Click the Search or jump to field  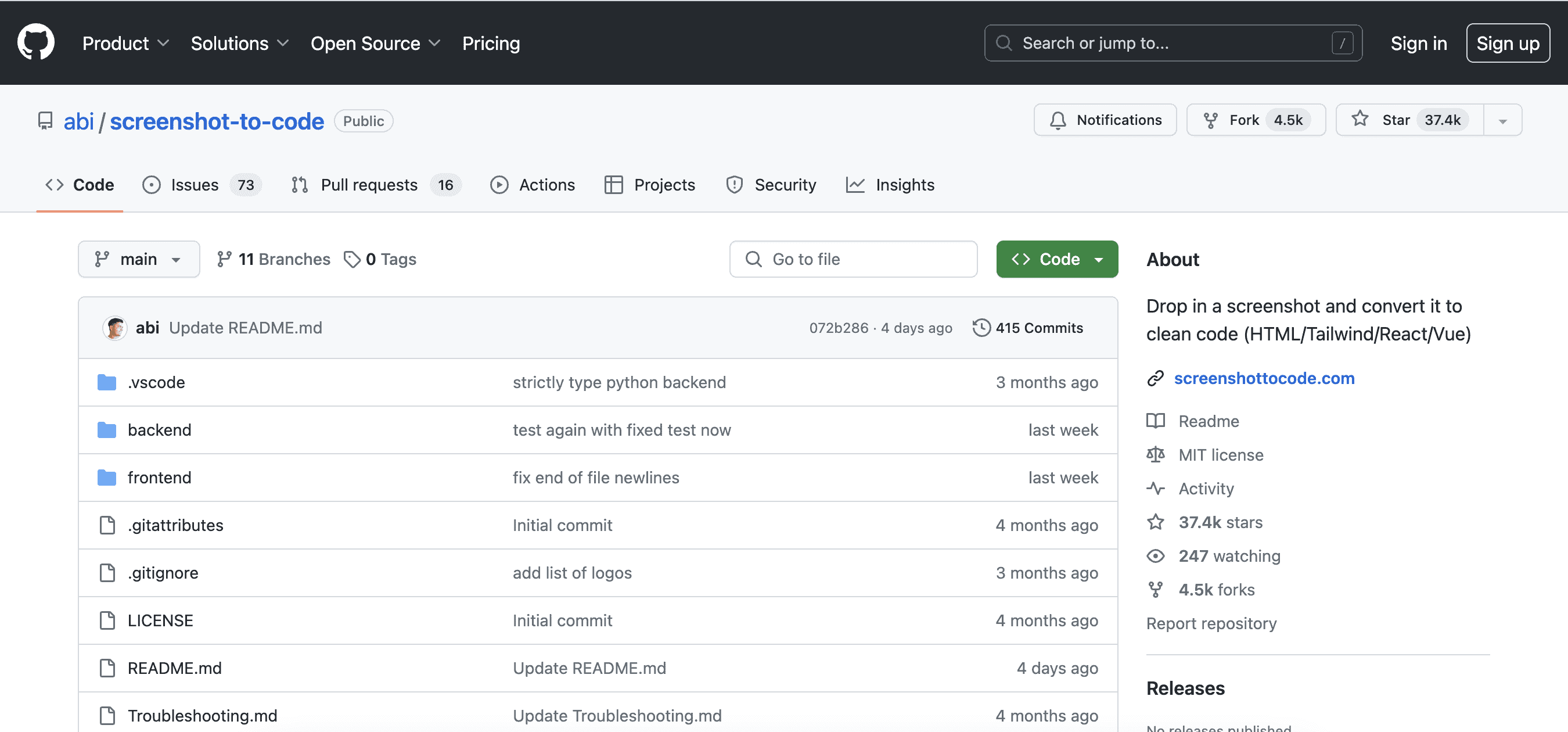click(x=1173, y=43)
